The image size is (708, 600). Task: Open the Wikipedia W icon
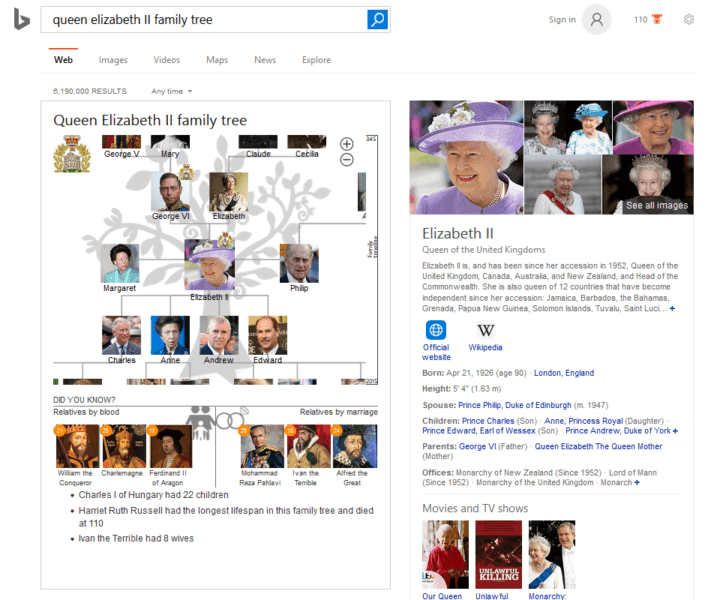pyautogui.click(x=485, y=330)
